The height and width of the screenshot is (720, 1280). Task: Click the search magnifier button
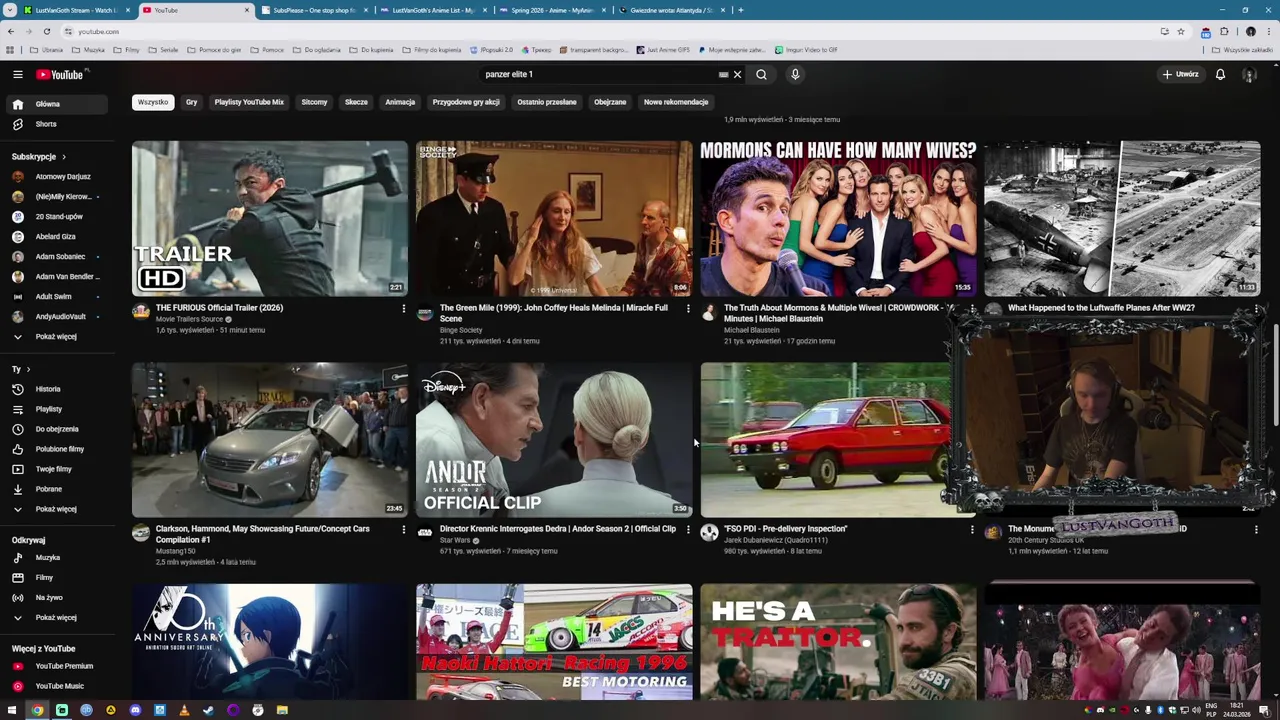tap(762, 74)
